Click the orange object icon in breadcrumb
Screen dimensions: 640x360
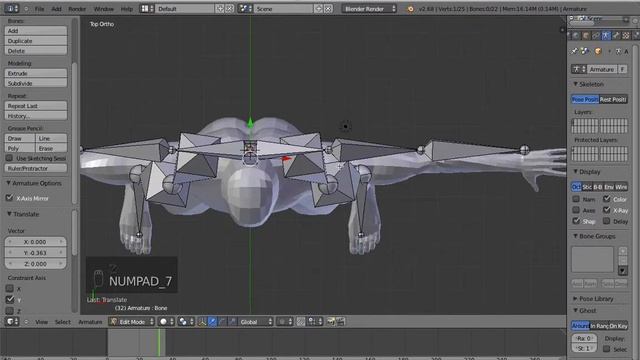coord(598,51)
